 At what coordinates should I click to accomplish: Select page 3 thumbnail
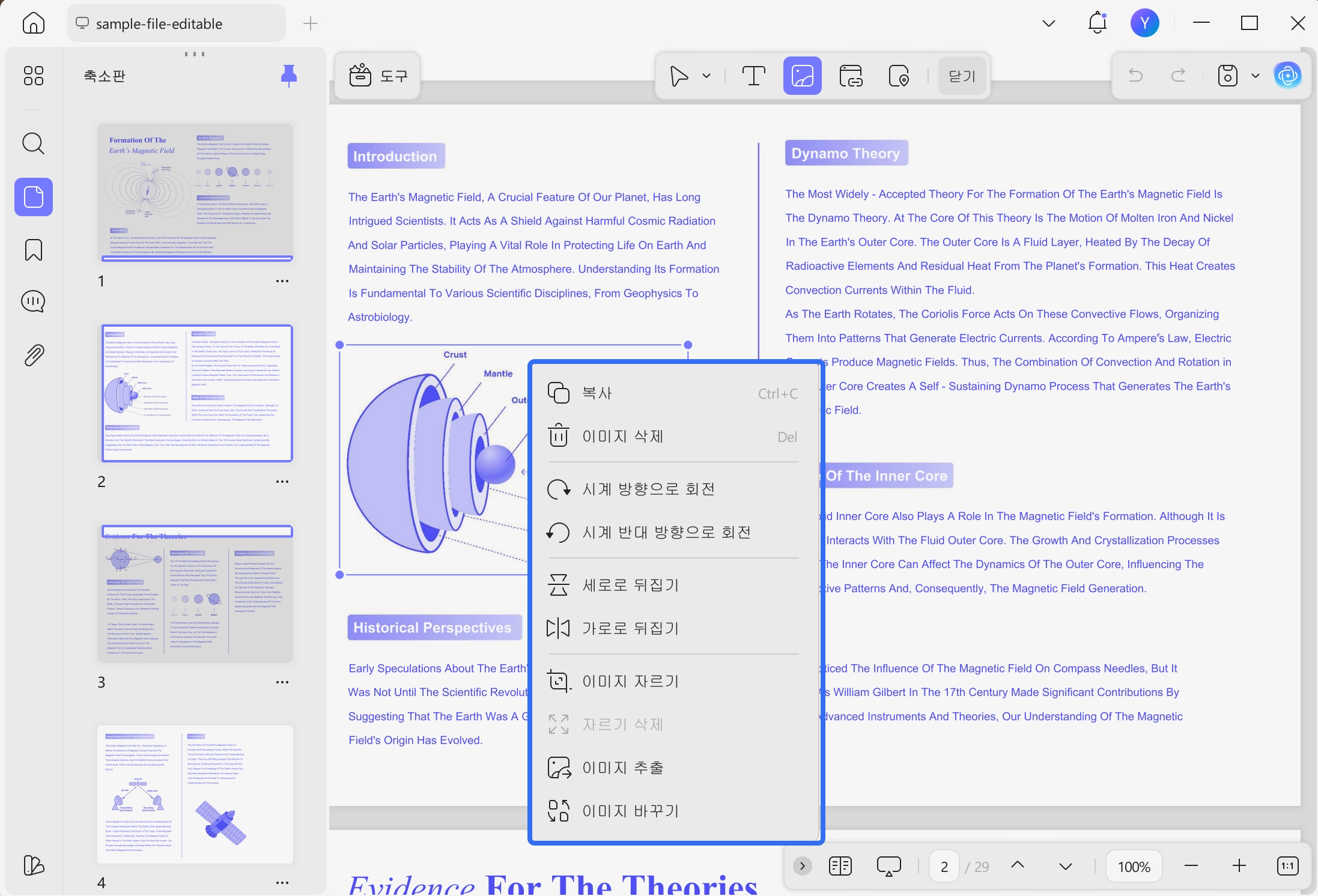196,593
